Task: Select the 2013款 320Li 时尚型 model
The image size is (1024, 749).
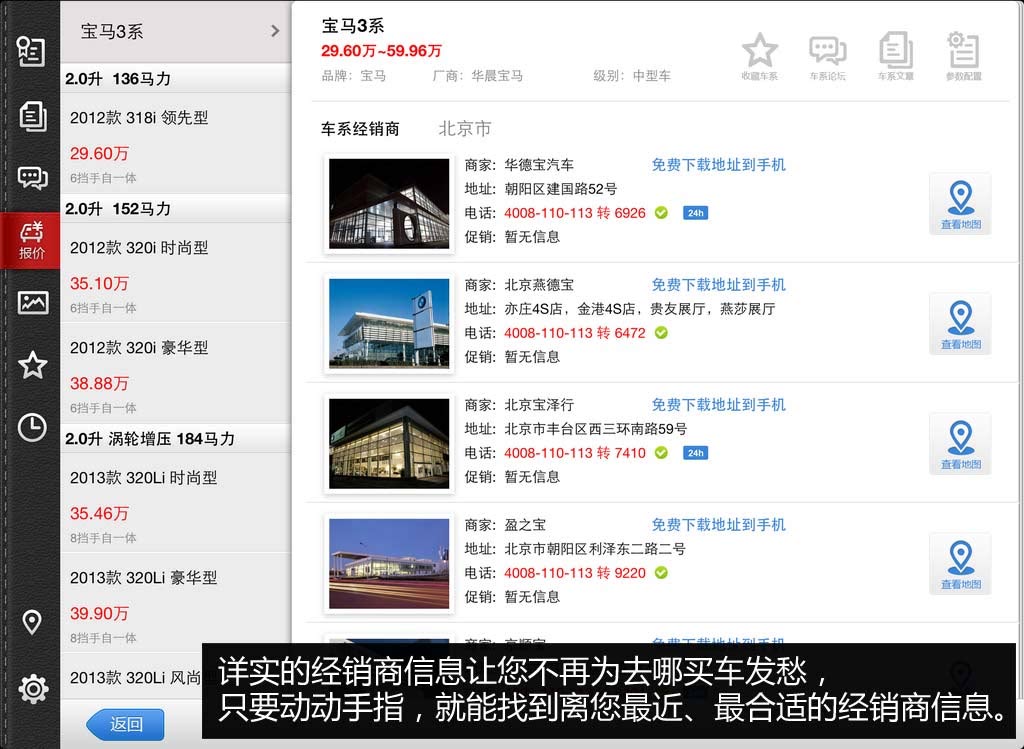Action: [175, 503]
